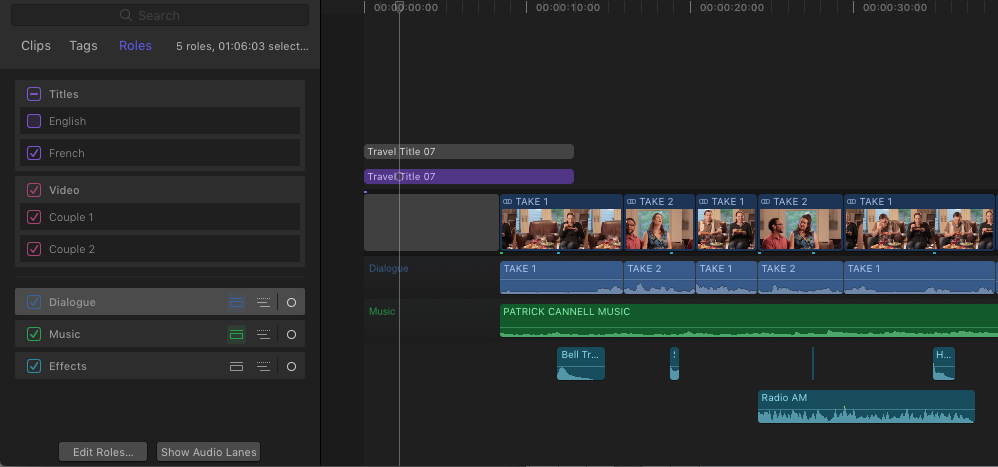Show subrole lanes for Music
The height and width of the screenshot is (467, 998).
click(263, 334)
